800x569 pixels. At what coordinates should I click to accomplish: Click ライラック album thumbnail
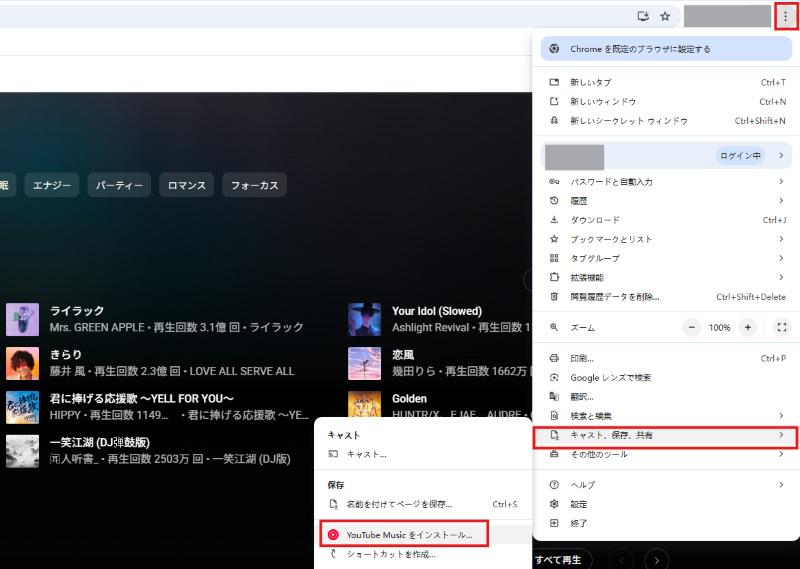(22, 319)
